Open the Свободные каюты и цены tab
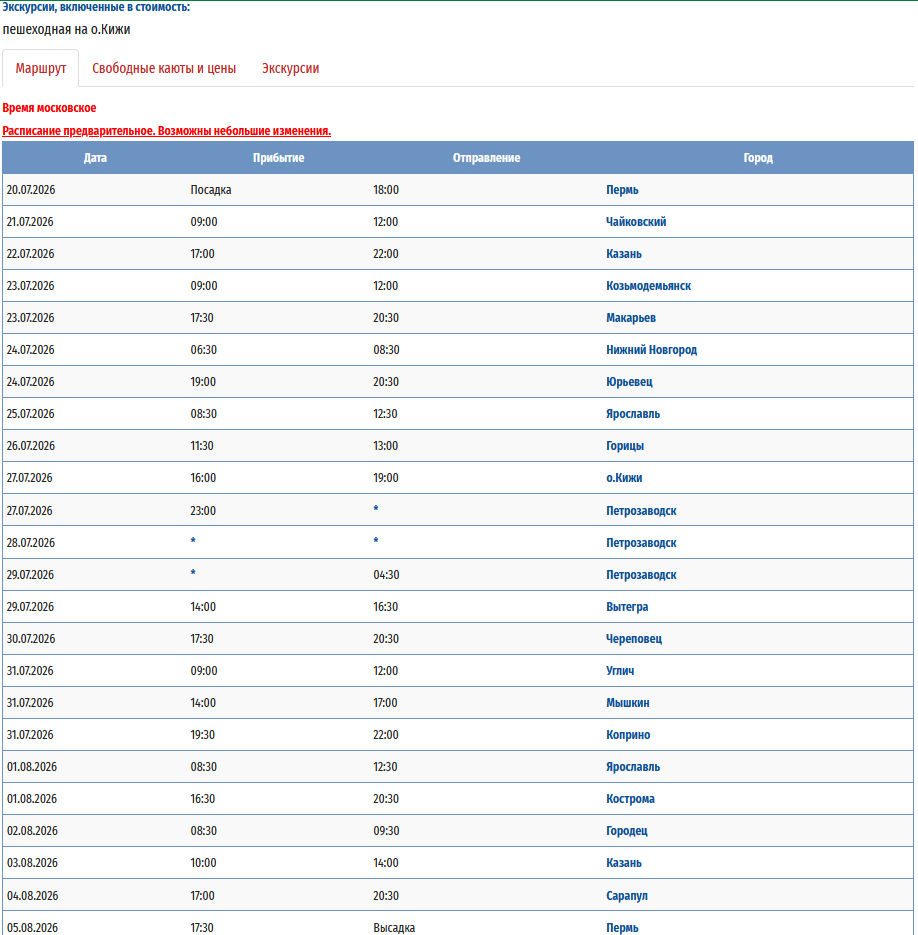 point(164,69)
